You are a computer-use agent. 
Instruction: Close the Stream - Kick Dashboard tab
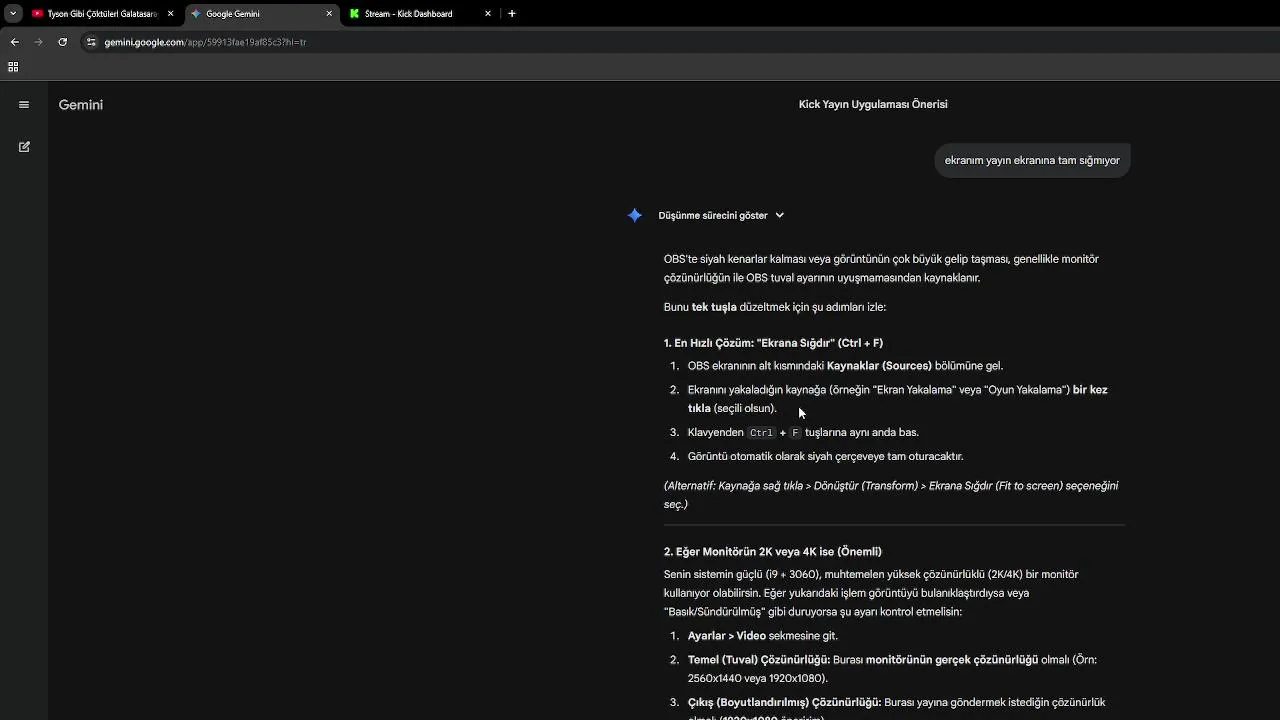point(488,14)
